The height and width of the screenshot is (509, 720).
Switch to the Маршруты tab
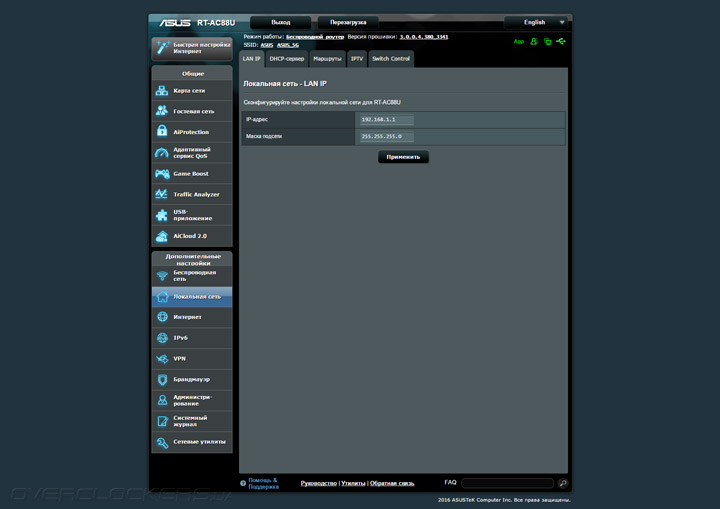327,59
